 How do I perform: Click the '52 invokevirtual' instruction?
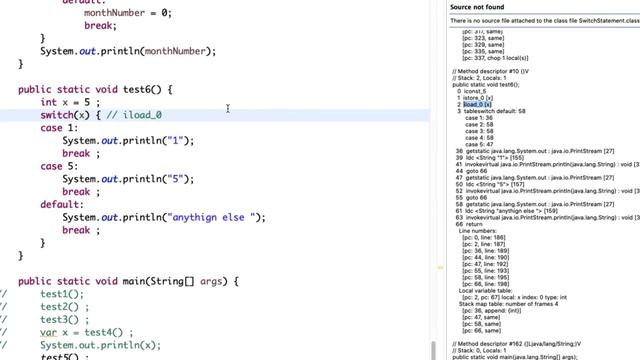click(x=548, y=191)
